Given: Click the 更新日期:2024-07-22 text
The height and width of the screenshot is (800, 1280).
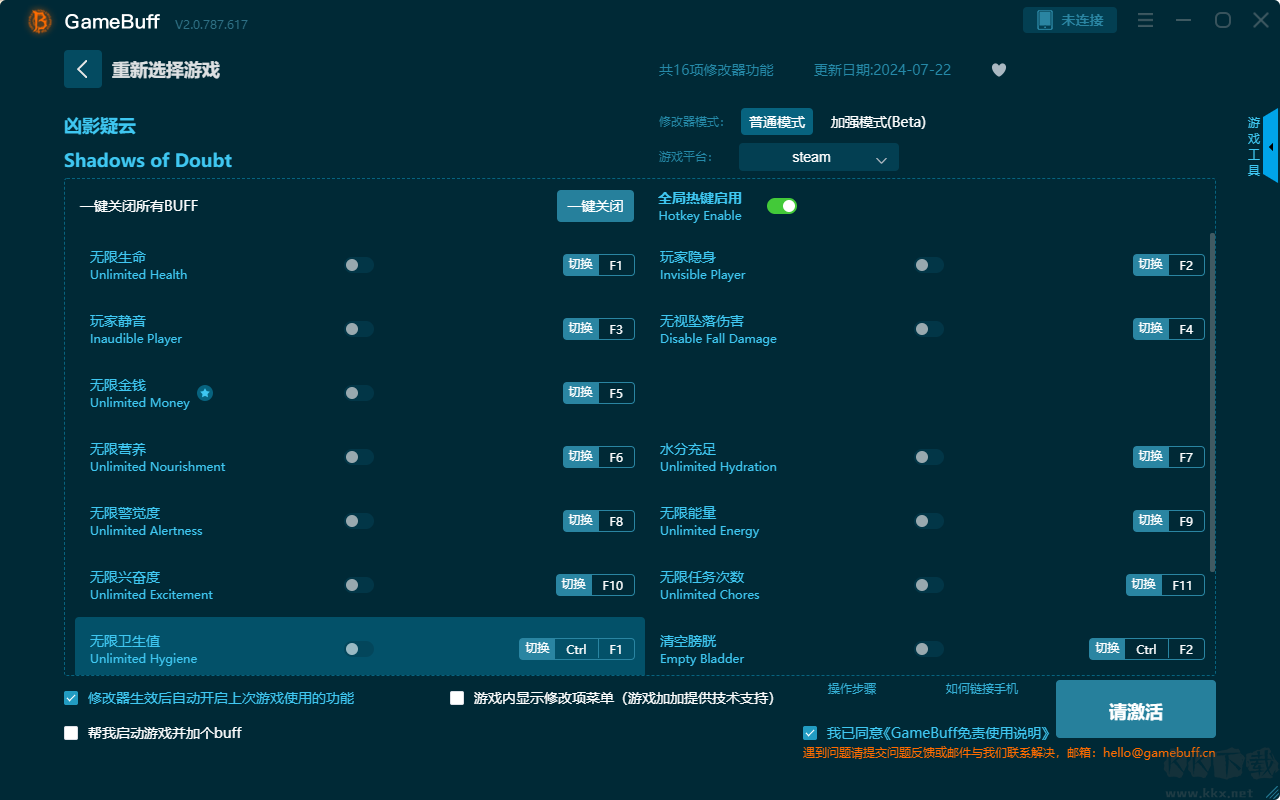Looking at the screenshot, I should (882, 70).
